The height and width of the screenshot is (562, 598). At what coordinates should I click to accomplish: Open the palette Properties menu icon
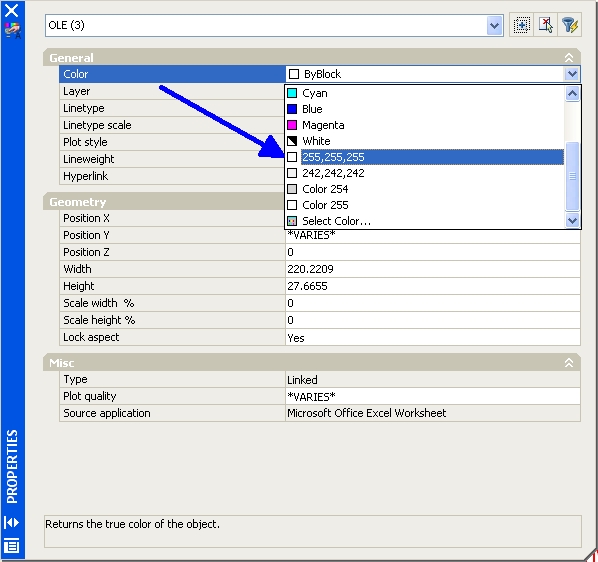tap(12, 545)
